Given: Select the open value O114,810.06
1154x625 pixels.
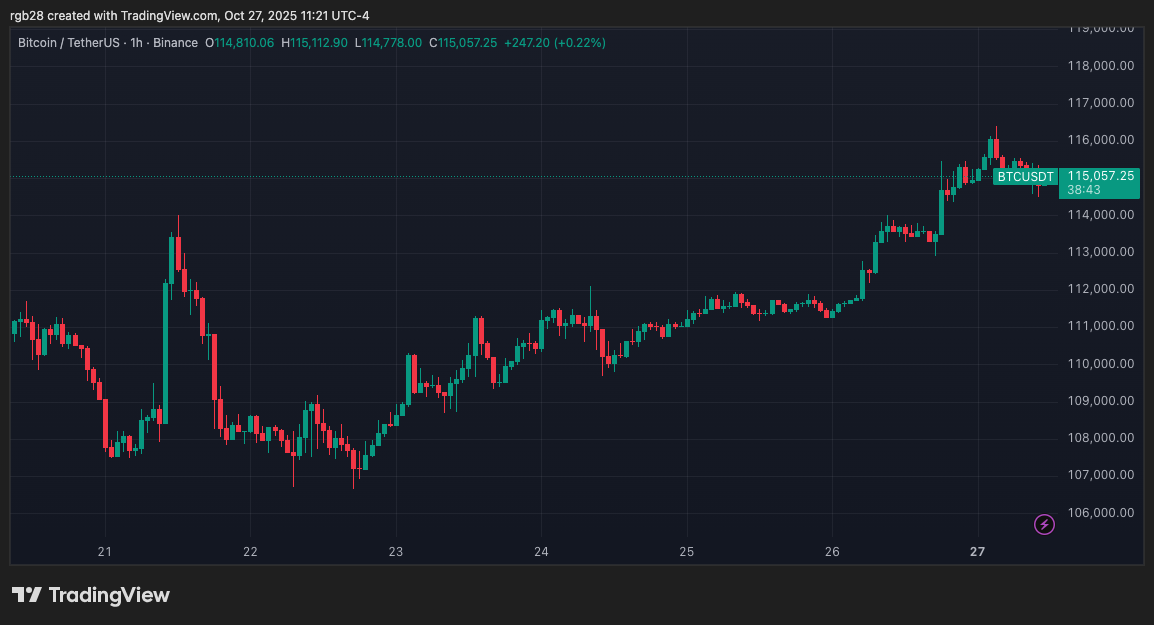Looking at the screenshot, I should tap(239, 43).
